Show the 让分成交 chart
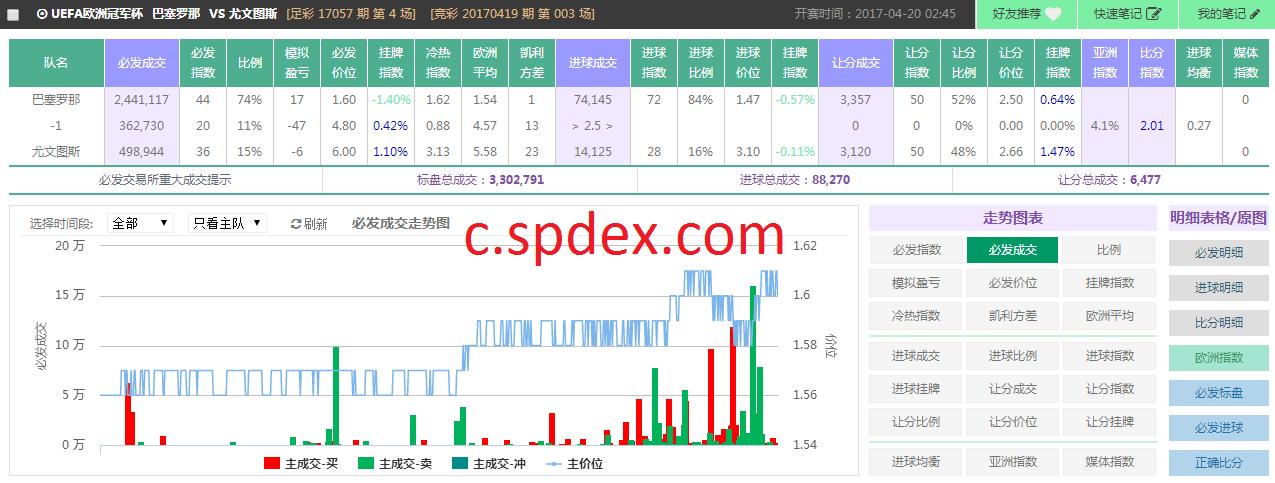Viewport: 1275px width, 483px height. point(1012,389)
